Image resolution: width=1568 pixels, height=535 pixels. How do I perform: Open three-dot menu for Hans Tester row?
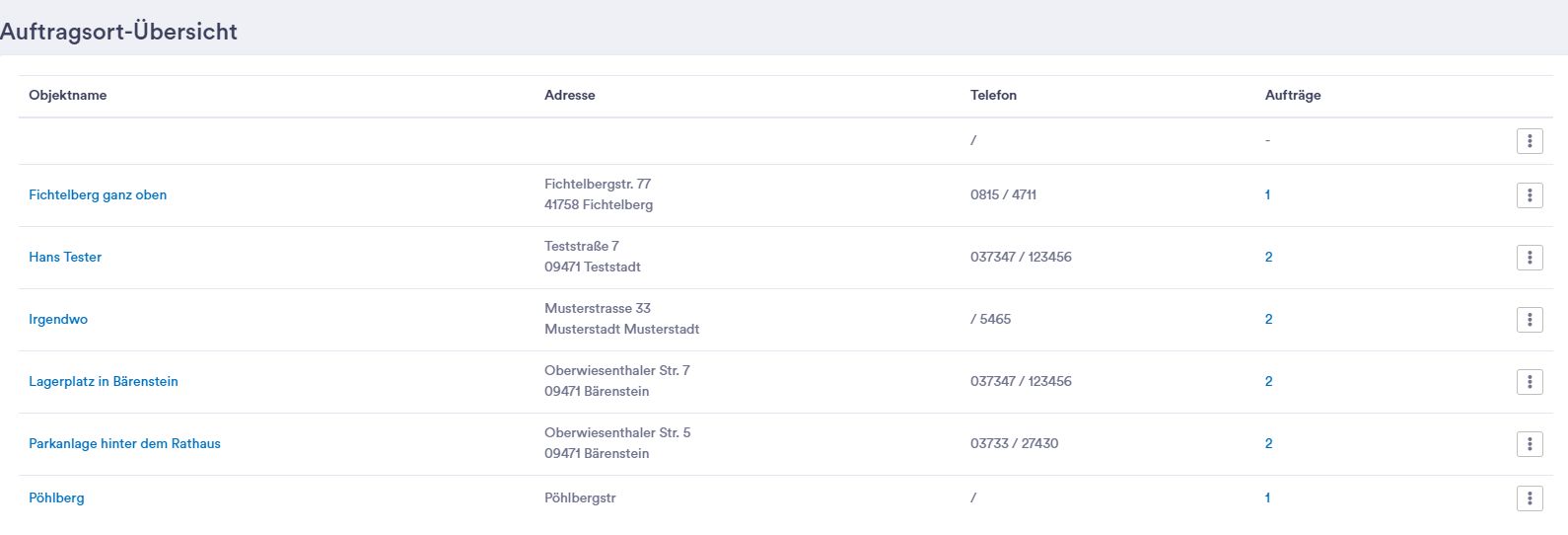(1530, 258)
